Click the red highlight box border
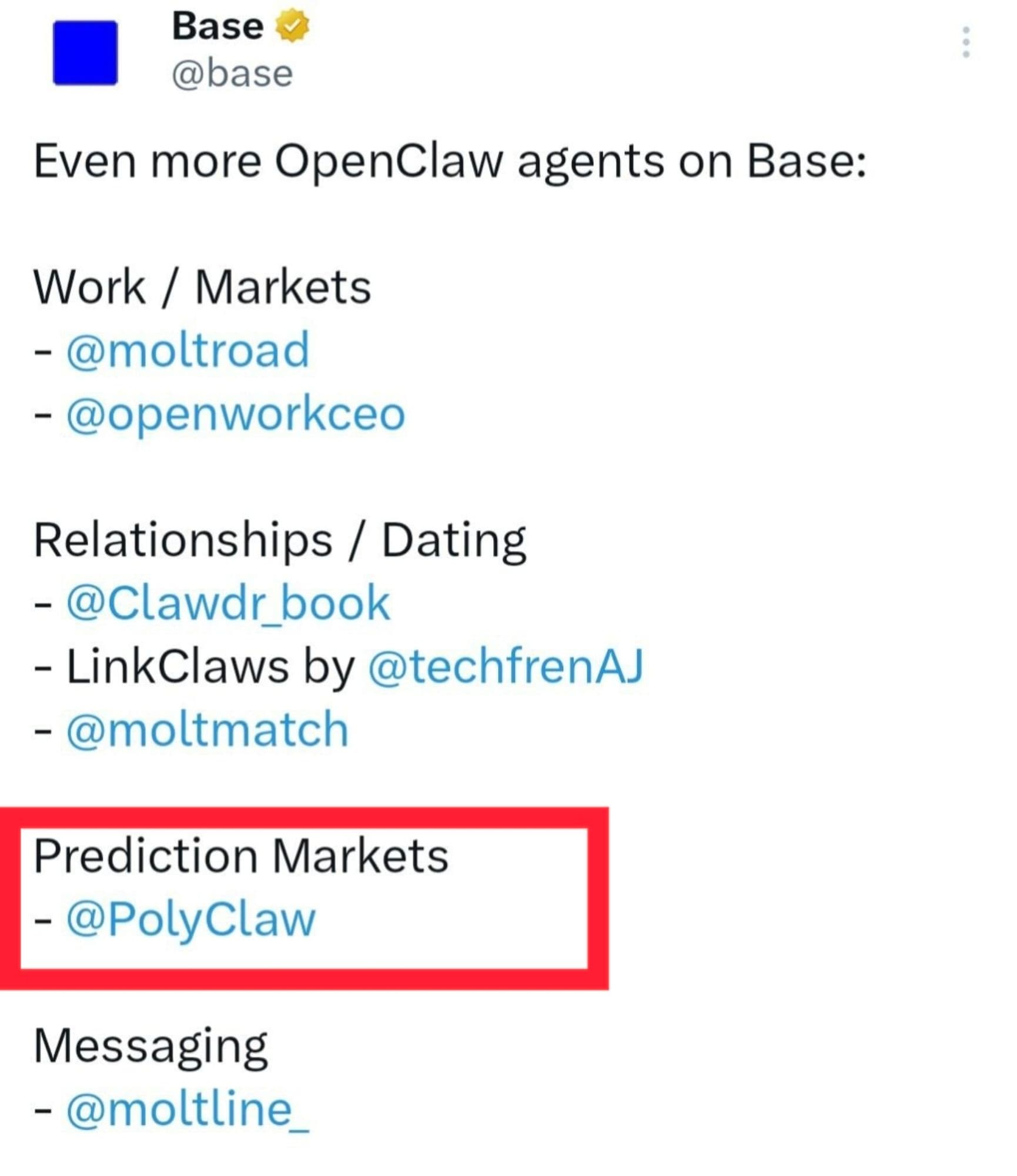This screenshot has width=1017, height=1176. coord(598,900)
